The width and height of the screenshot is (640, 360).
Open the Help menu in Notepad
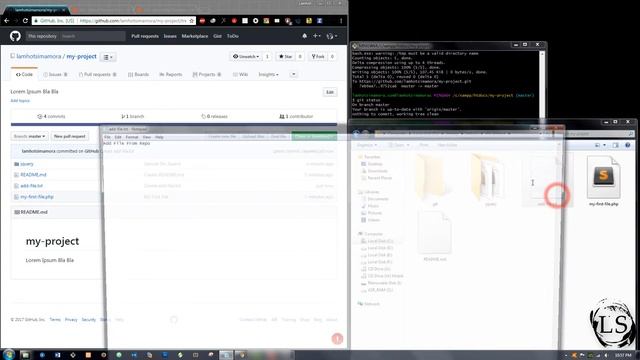pos(159,137)
